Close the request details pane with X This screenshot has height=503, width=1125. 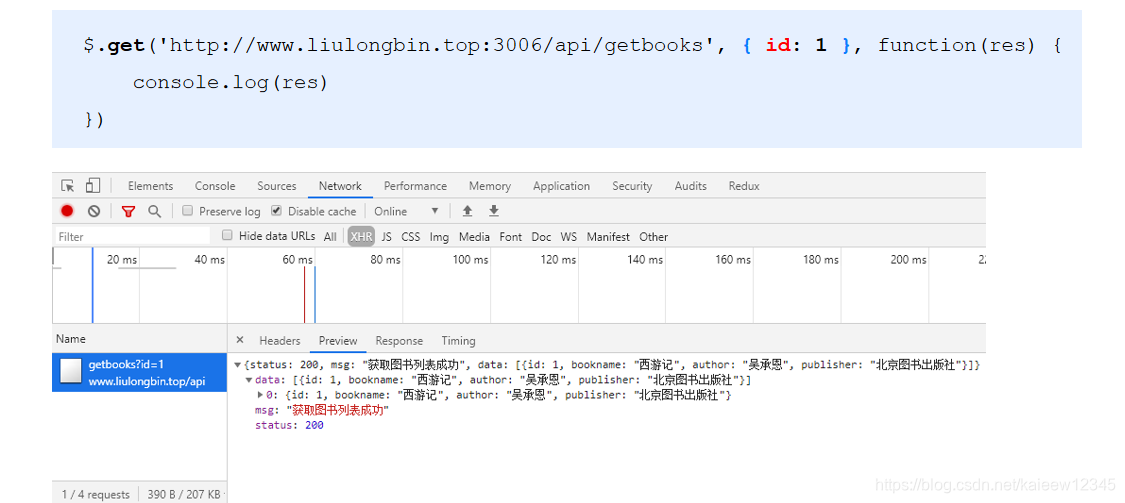click(x=240, y=340)
